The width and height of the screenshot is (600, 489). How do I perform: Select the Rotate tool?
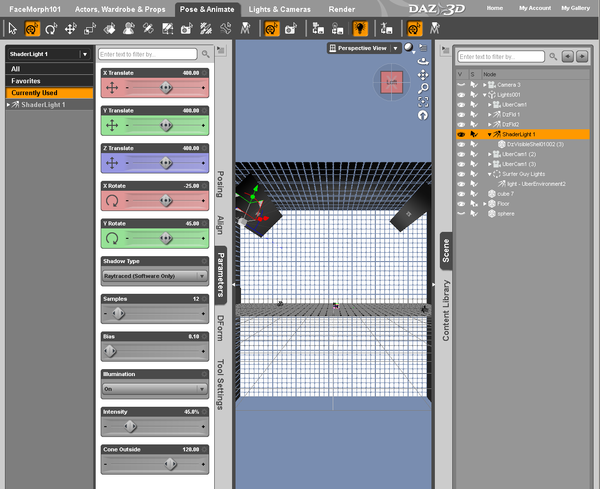click(51, 29)
